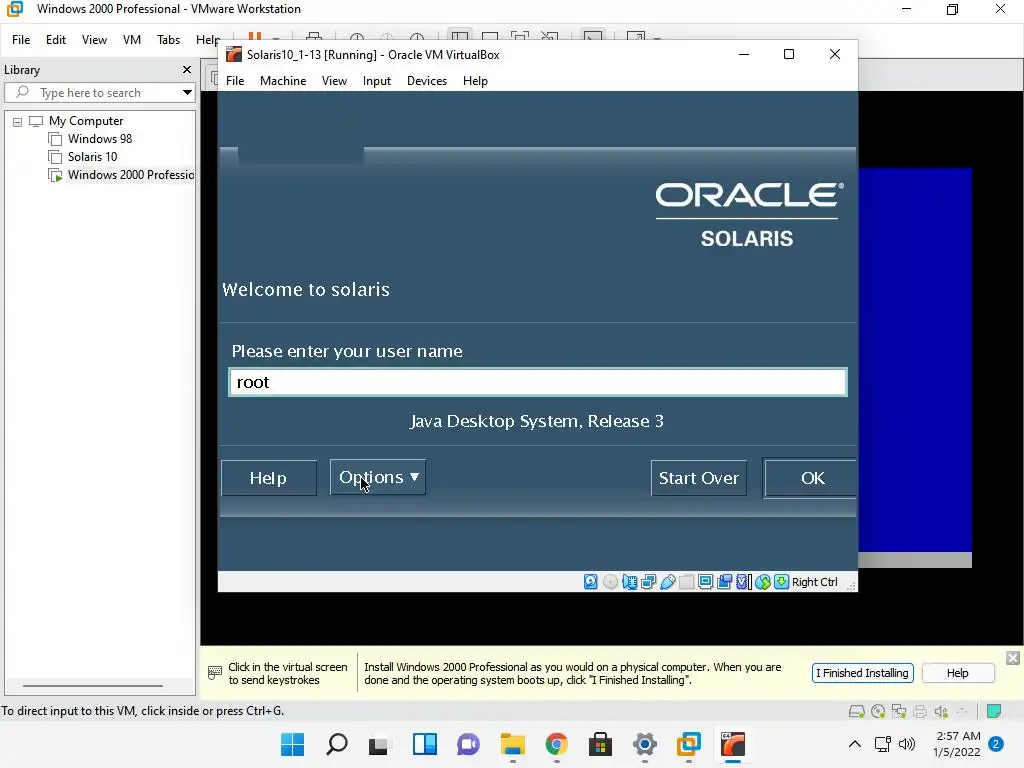Click OK on Solaris login
Viewport: 1024px width, 768px height.
(x=810, y=478)
